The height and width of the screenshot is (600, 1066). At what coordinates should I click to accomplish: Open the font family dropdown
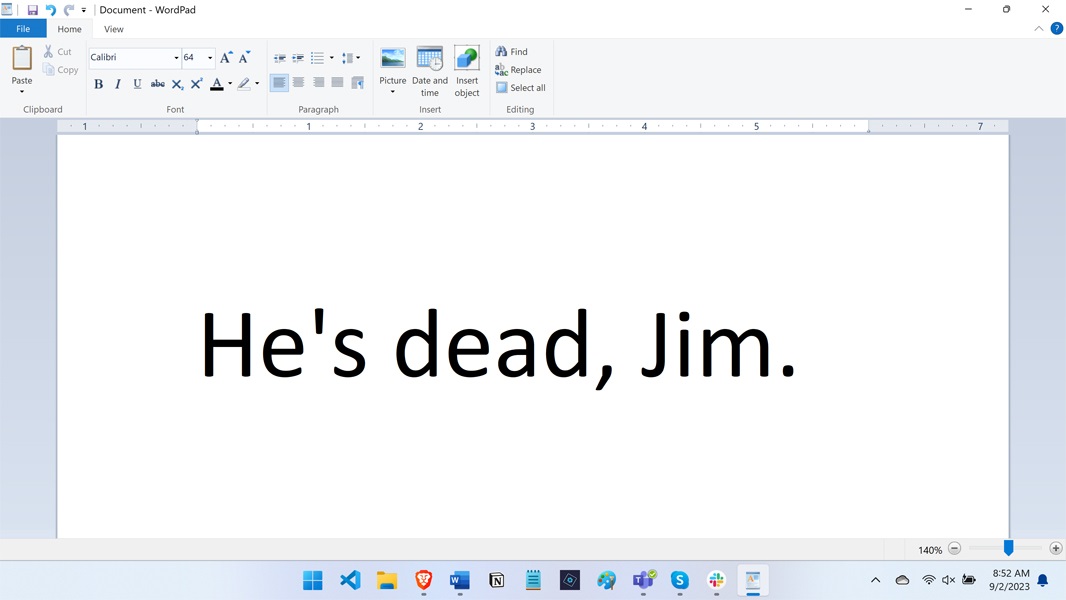point(175,57)
